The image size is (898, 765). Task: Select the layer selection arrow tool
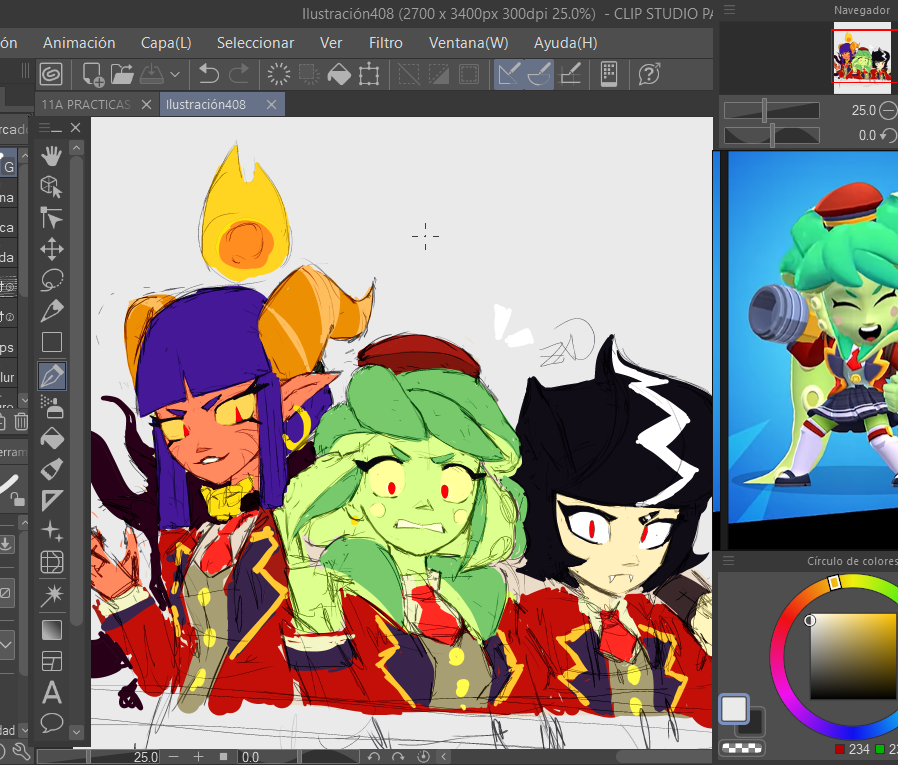coord(52,218)
